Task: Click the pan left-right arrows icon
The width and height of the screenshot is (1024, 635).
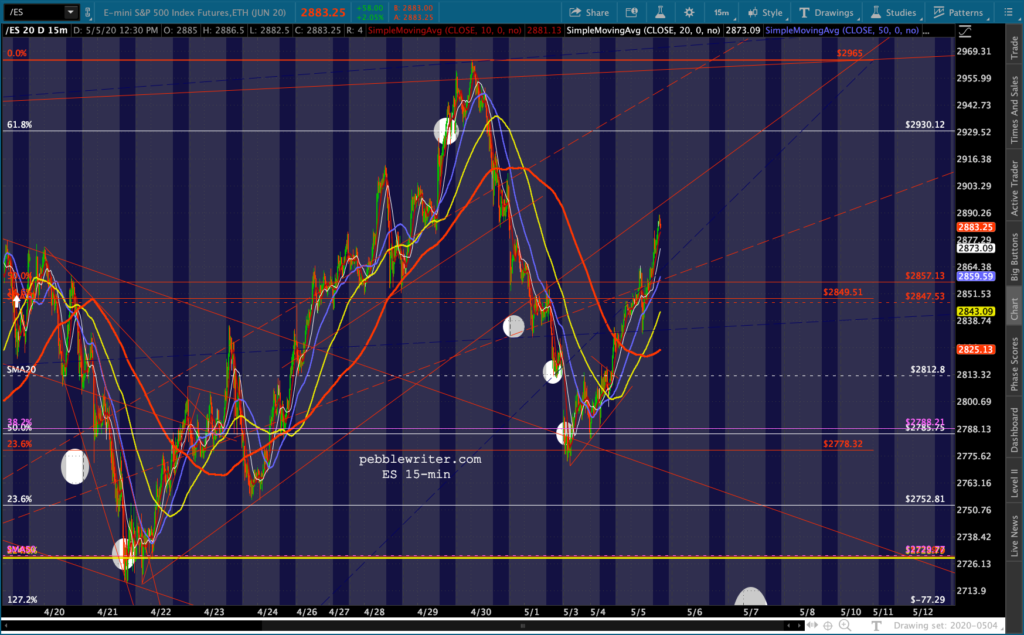Action: click(x=812, y=626)
